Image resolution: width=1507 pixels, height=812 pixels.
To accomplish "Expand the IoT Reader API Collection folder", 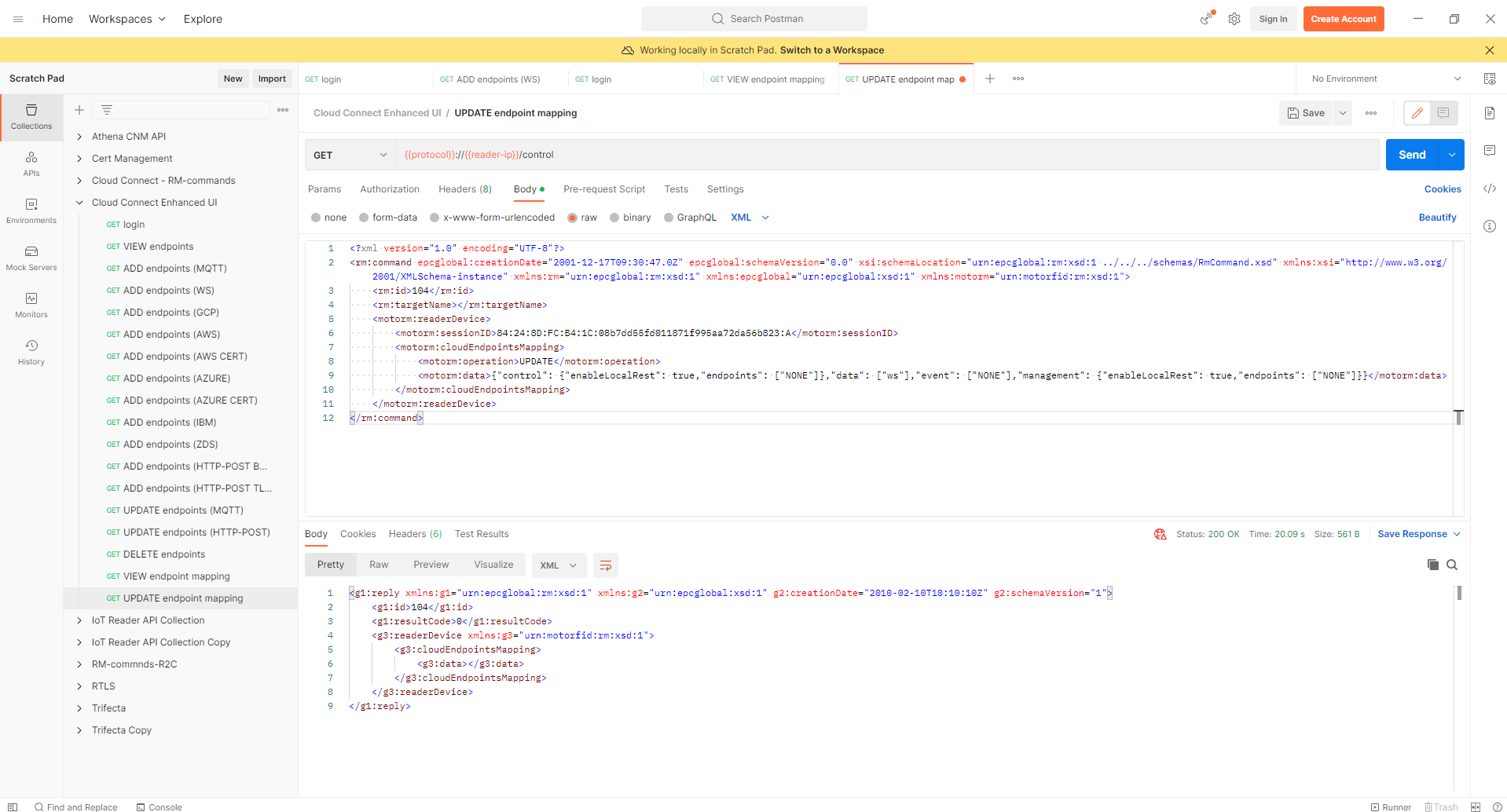I will pyautogui.click(x=79, y=620).
